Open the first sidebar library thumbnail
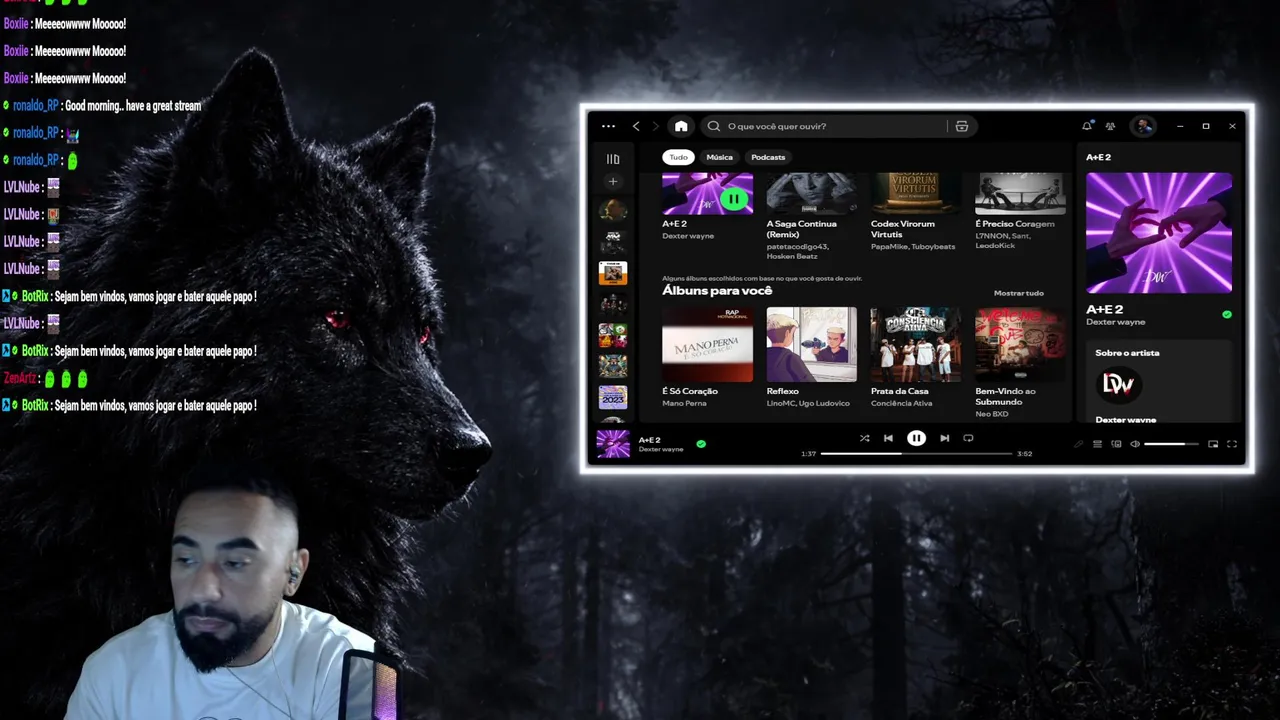The width and height of the screenshot is (1280, 720). click(x=613, y=210)
